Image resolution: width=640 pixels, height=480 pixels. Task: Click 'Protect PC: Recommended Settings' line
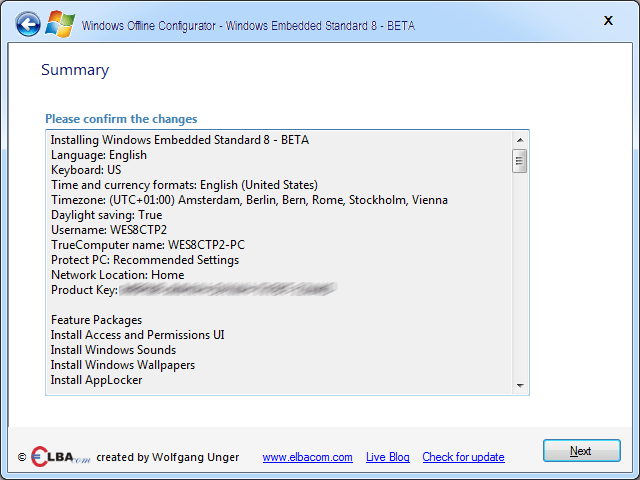tap(145, 260)
